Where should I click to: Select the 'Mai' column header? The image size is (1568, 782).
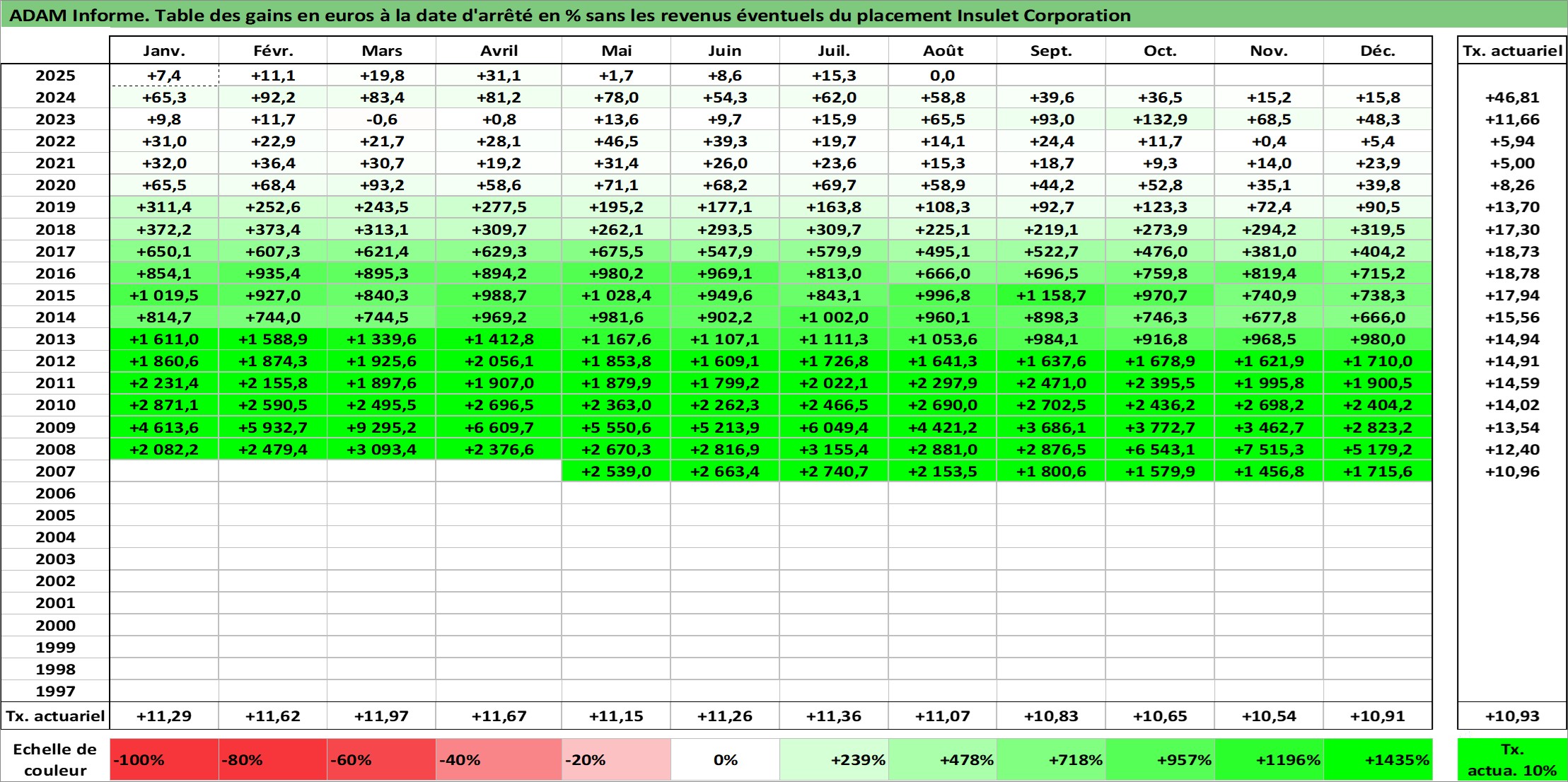click(616, 51)
